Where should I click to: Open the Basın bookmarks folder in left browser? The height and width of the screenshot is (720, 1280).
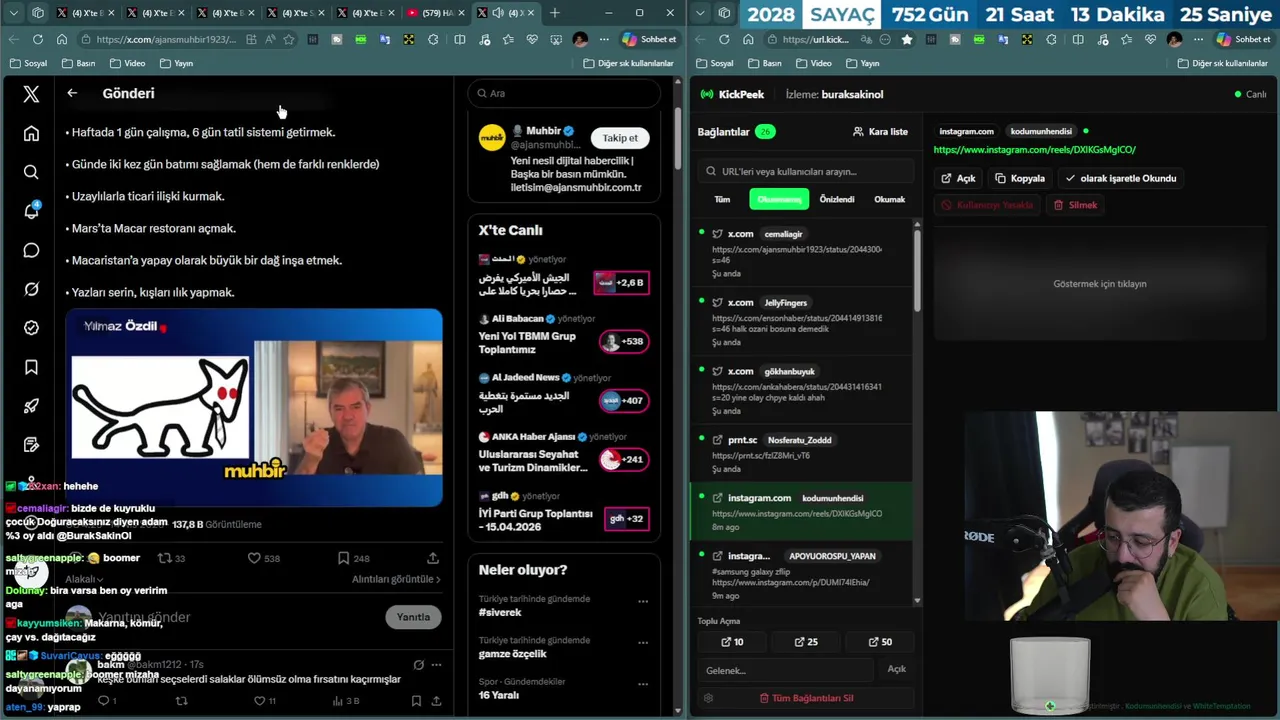click(78, 63)
